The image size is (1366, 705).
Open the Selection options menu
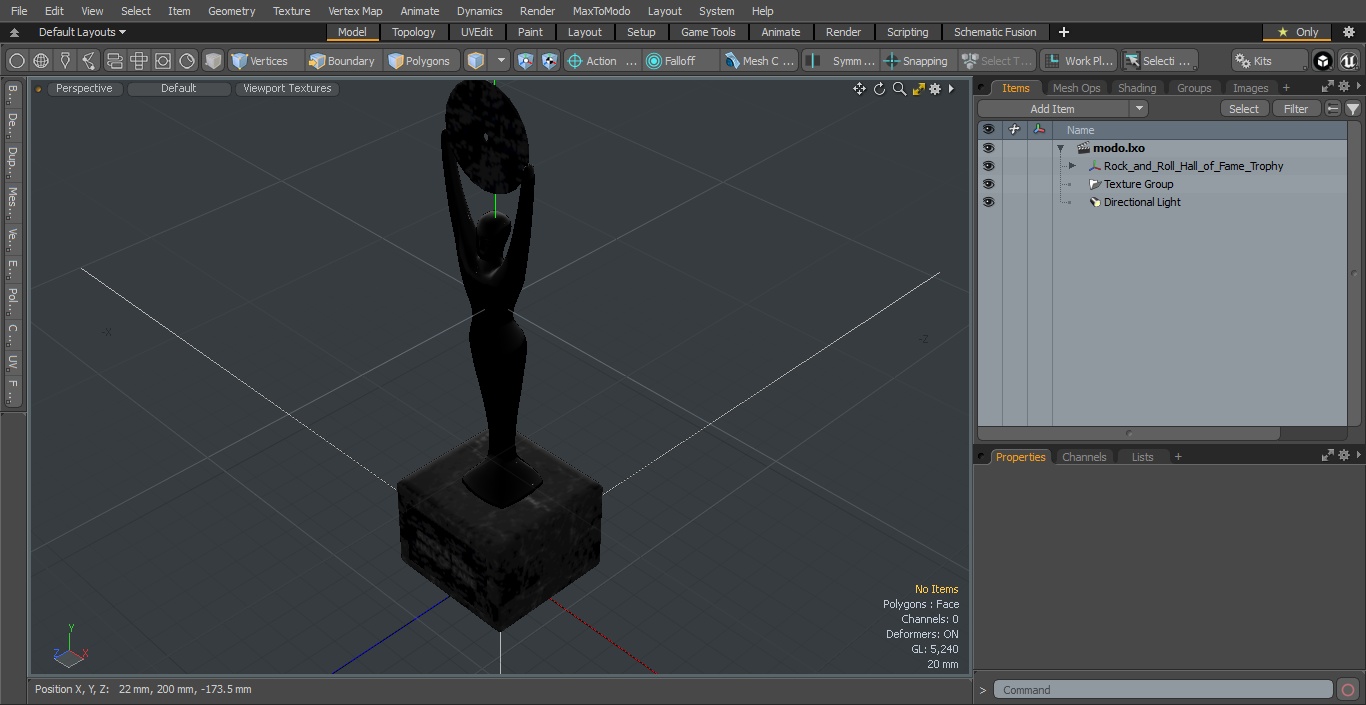pos(1160,61)
